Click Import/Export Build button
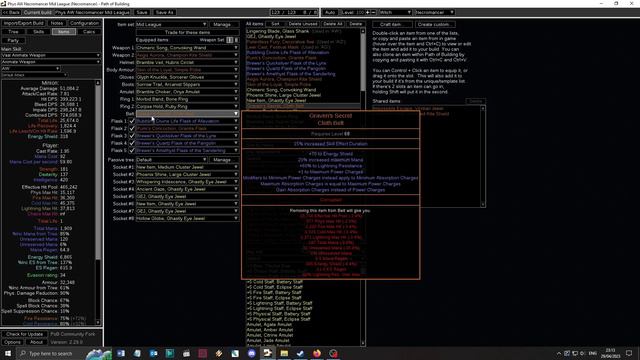Viewport: 640px width, 360px height. pyautogui.click(x=23, y=23)
